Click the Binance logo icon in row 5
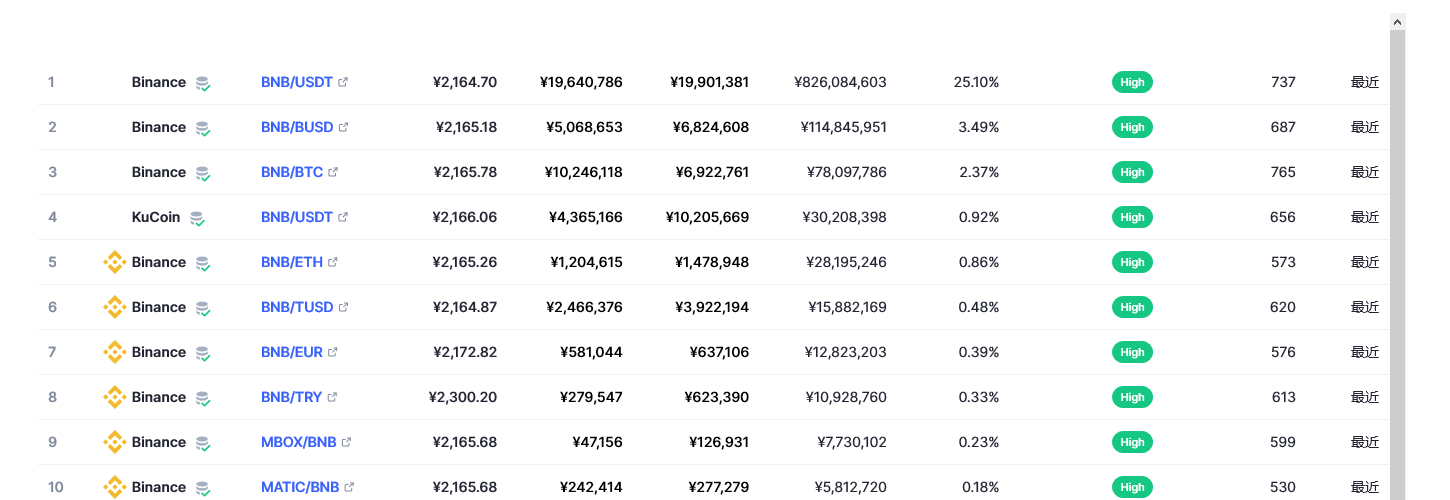1450x500 pixels. pyautogui.click(x=115, y=262)
